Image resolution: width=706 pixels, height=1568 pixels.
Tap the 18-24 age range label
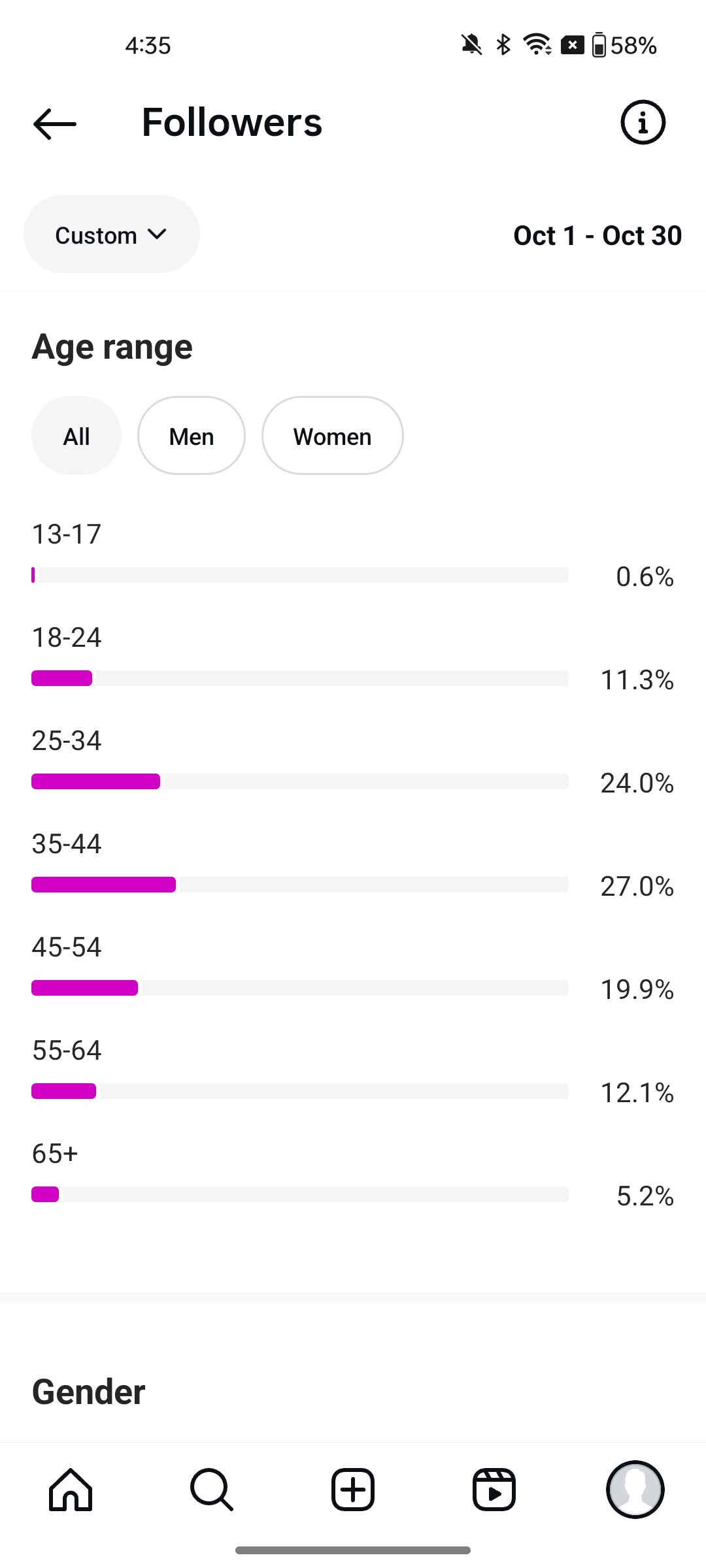pyautogui.click(x=67, y=638)
